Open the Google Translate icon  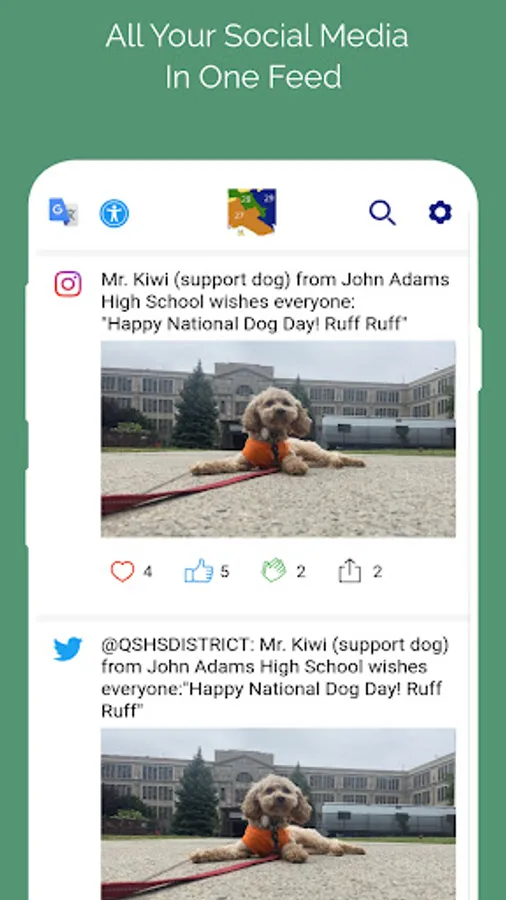pyautogui.click(x=63, y=212)
